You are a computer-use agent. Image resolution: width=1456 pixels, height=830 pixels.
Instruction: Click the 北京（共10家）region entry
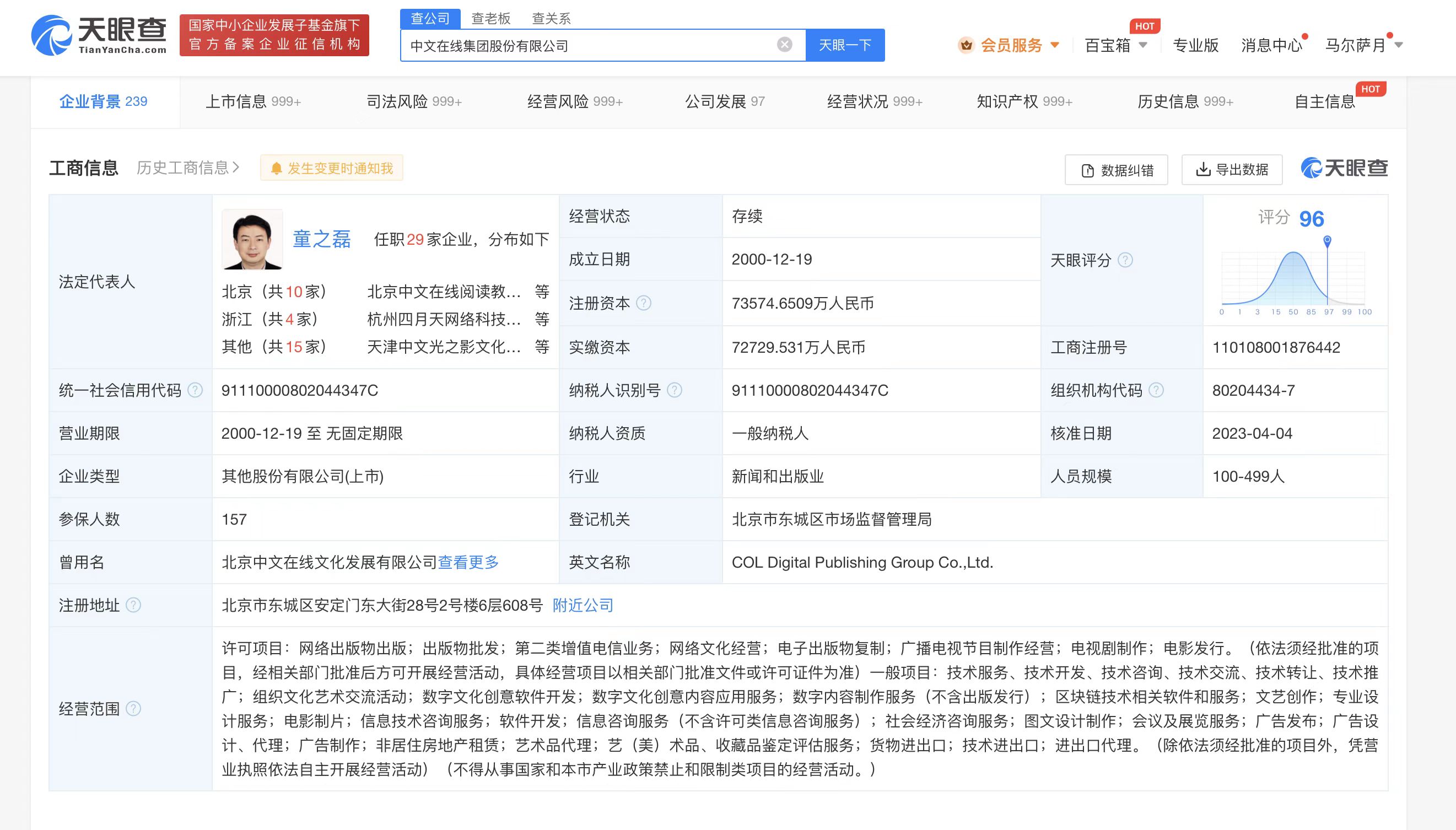point(274,292)
